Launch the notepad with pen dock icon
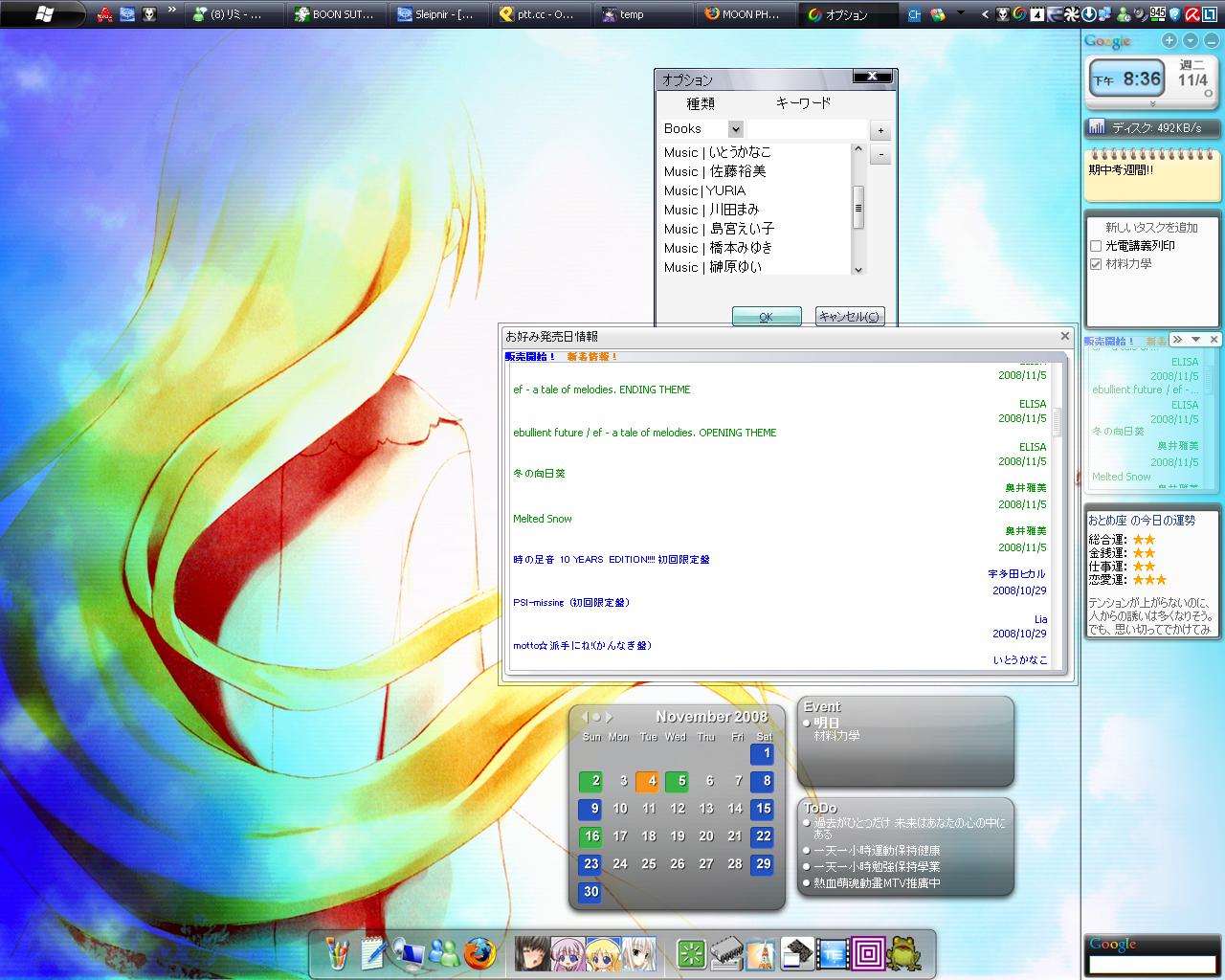 (x=373, y=953)
